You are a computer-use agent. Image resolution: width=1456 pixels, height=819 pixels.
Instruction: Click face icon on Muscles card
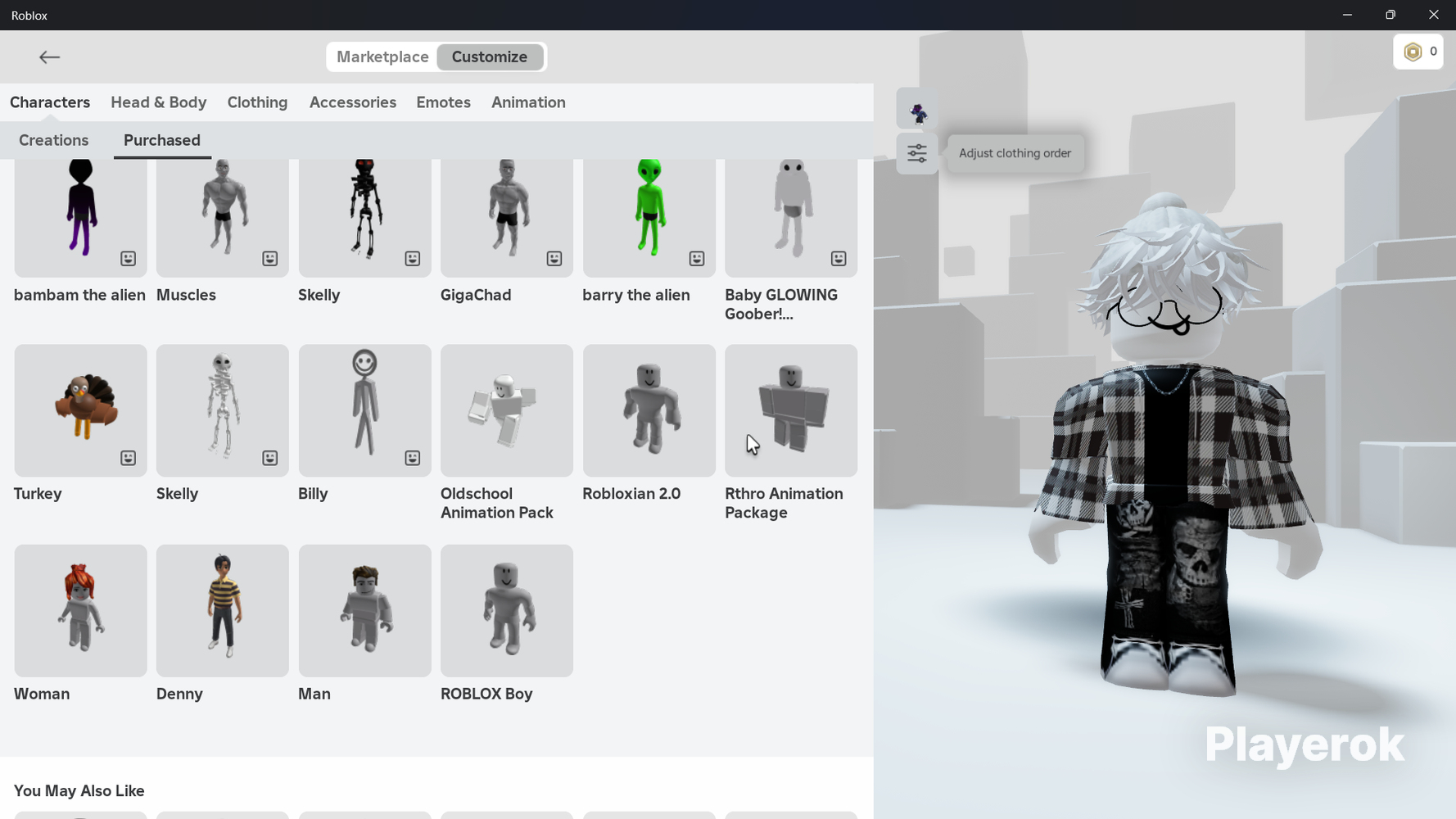click(270, 259)
